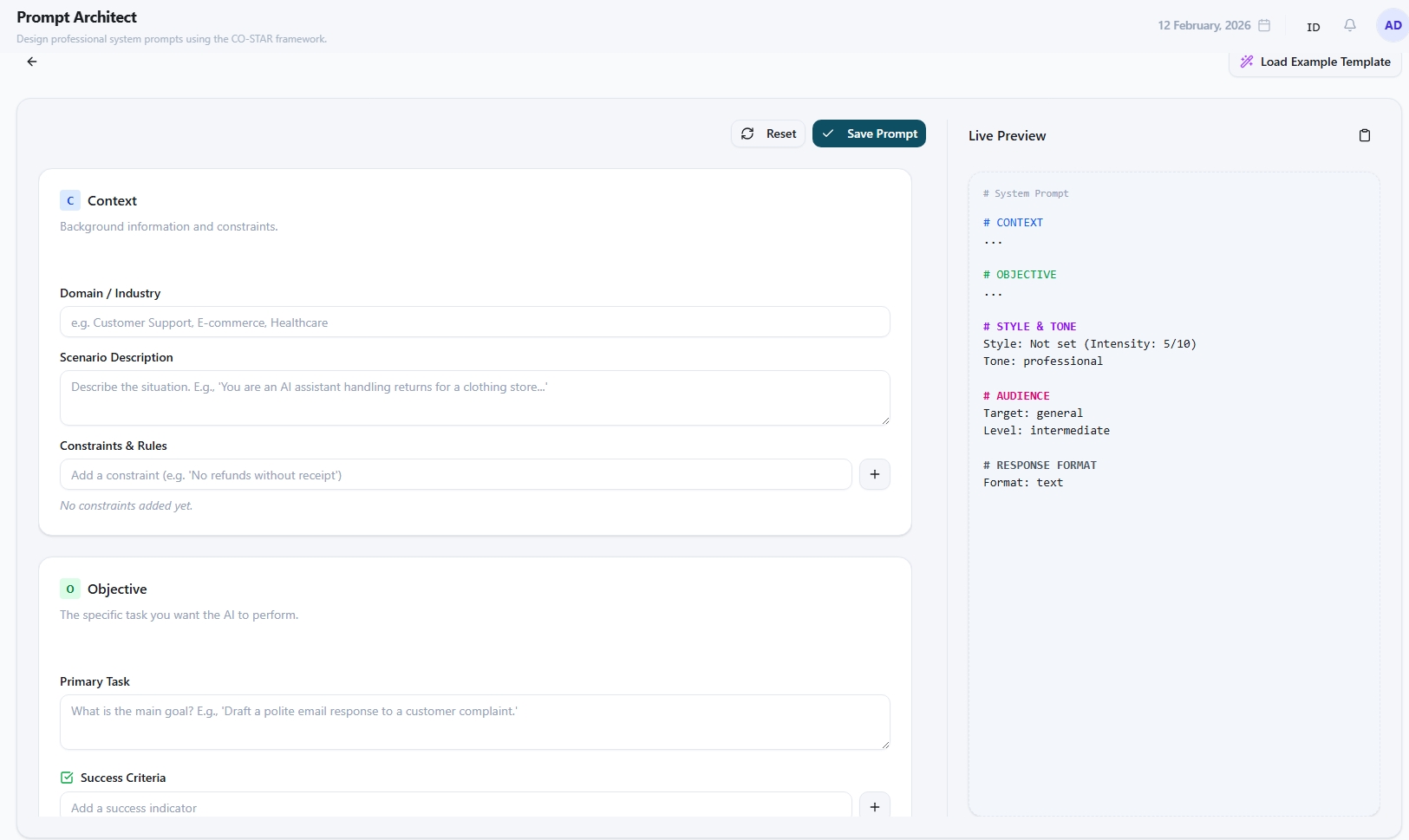Open the 12 February, 2026 date picker
The height and width of the screenshot is (840, 1409).
click(1204, 26)
